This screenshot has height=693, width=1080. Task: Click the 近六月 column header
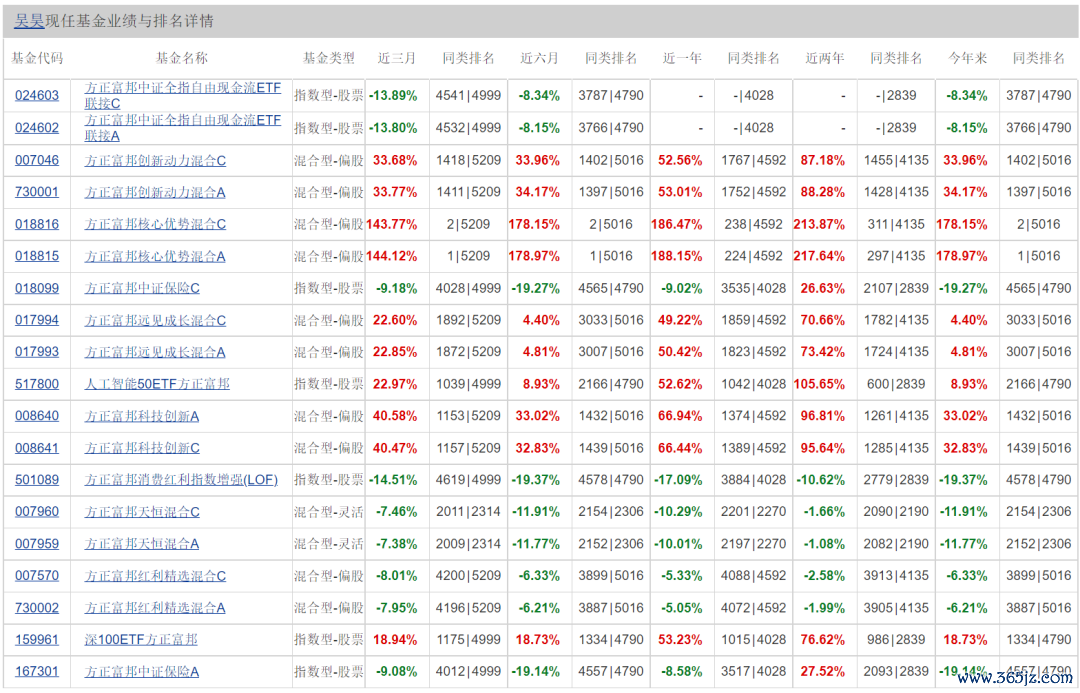click(x=539, y=59)
